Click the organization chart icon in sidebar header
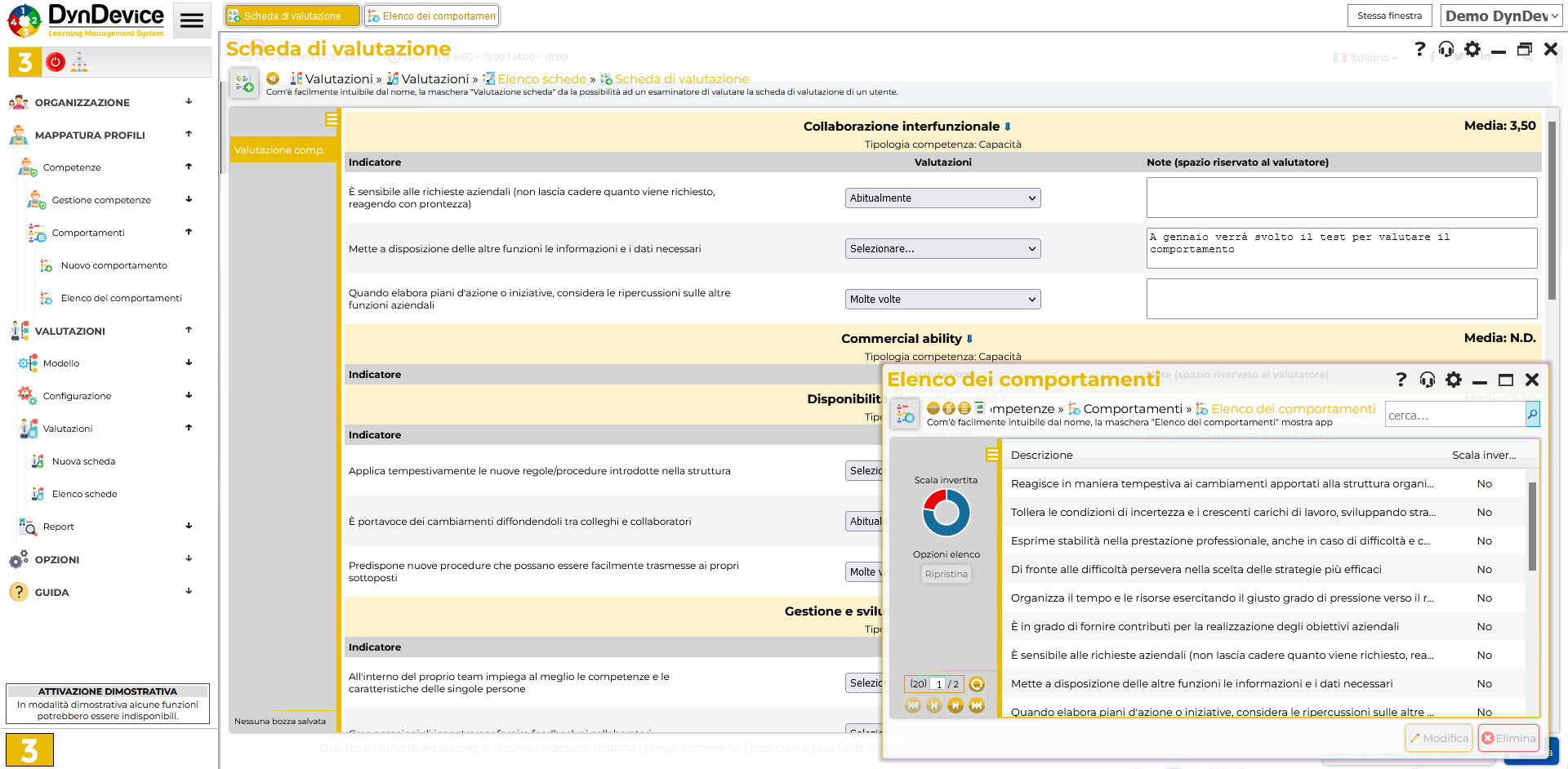 pyautogui.click(x=79, y=62)
